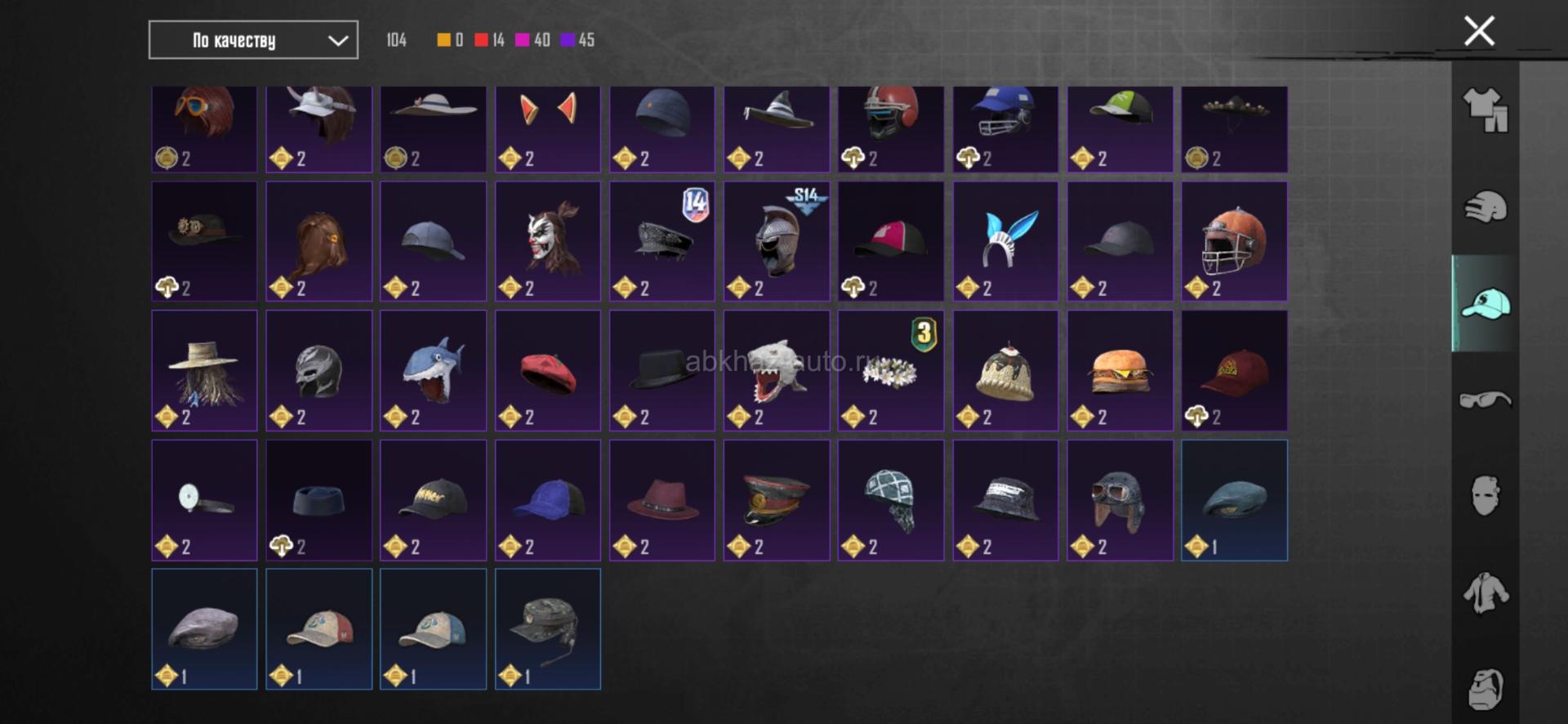The image size is (1568, 724).
Task: Open the backpack category icon
Action: click(1485, 690)
